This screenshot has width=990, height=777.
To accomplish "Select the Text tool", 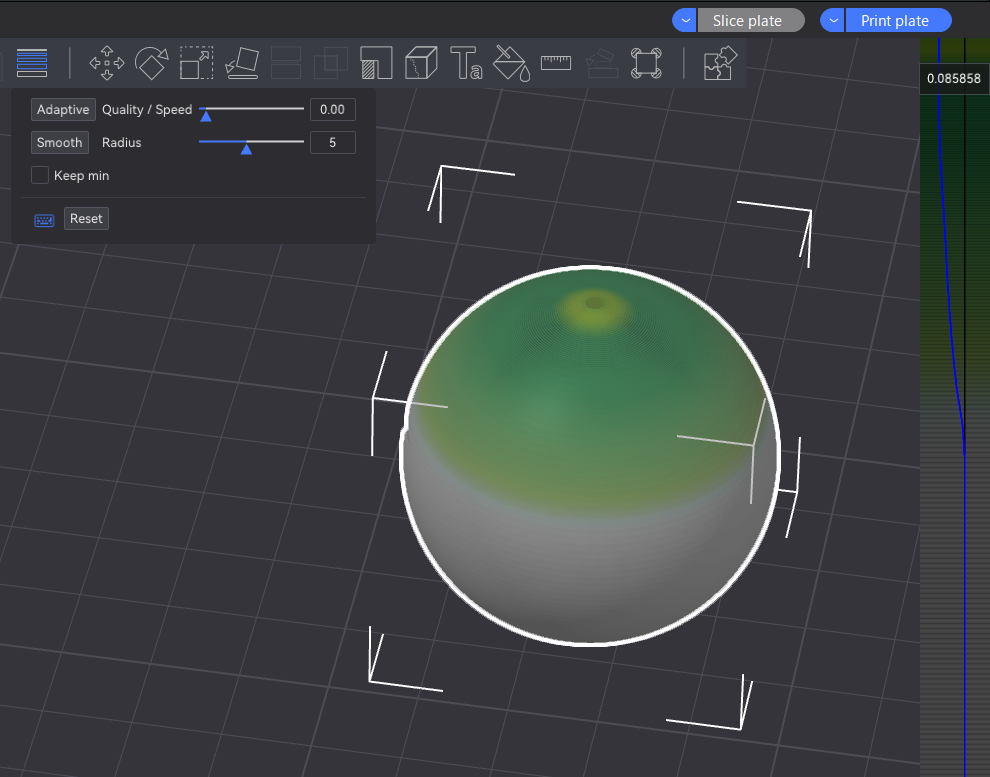I will (466, 62).
